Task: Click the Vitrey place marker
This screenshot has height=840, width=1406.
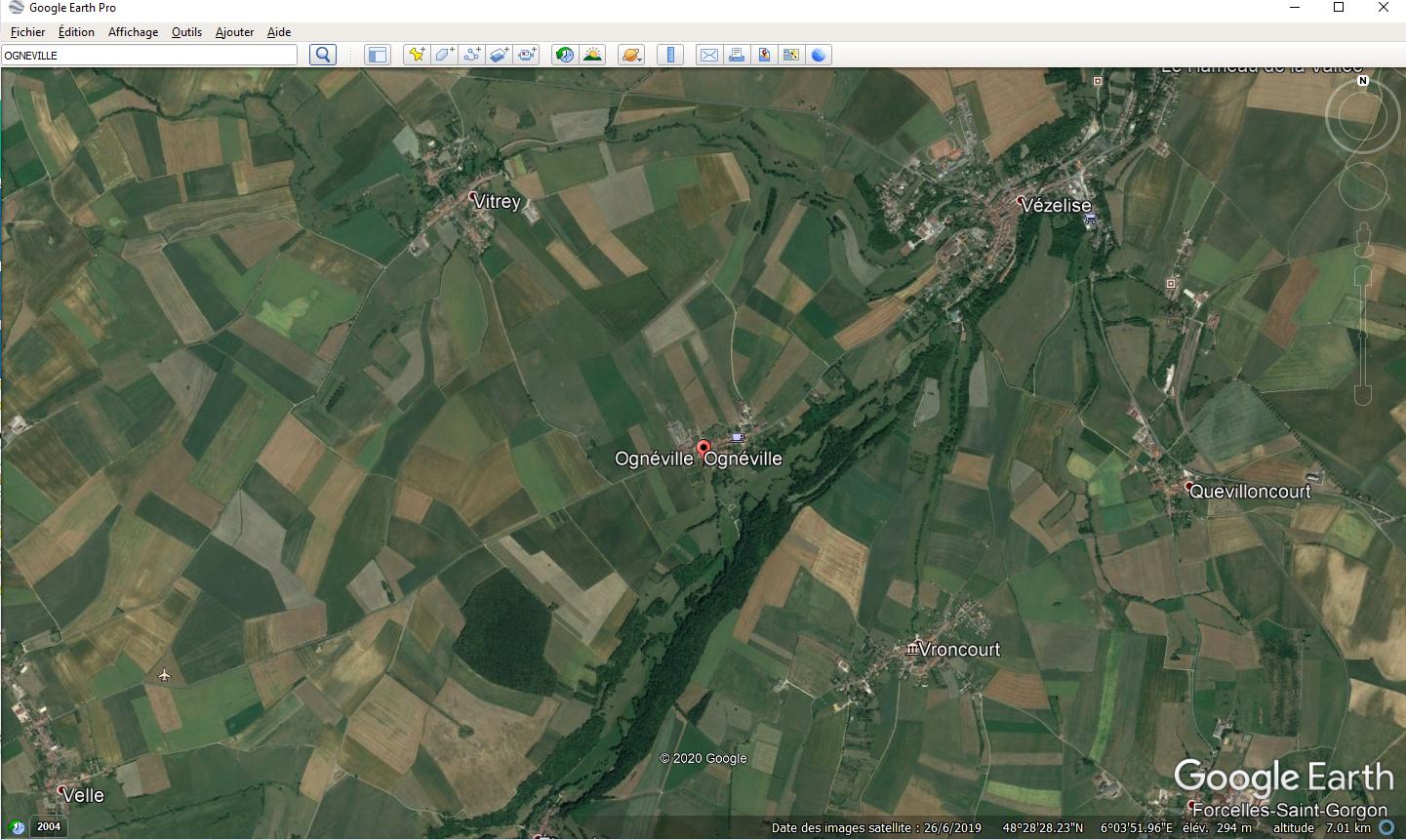Action: (x=473, y=196)
